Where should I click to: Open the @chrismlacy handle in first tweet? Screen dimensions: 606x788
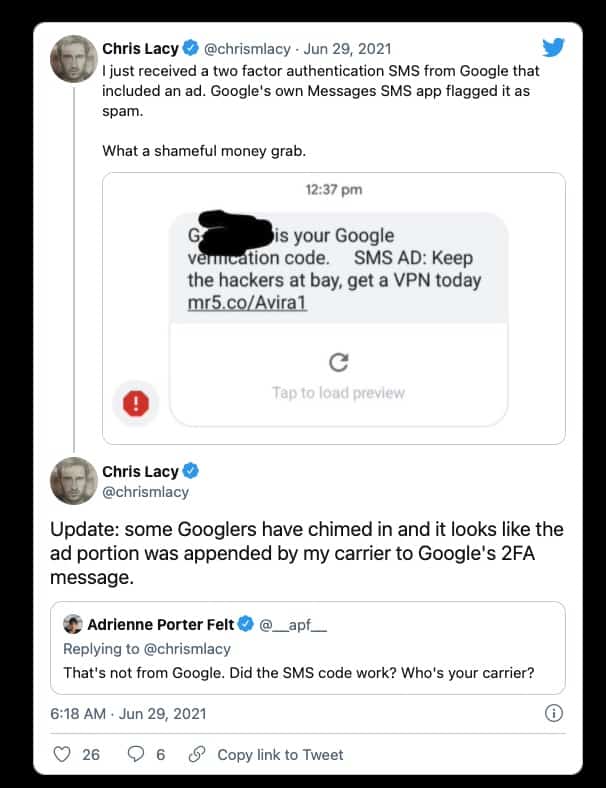247,49
